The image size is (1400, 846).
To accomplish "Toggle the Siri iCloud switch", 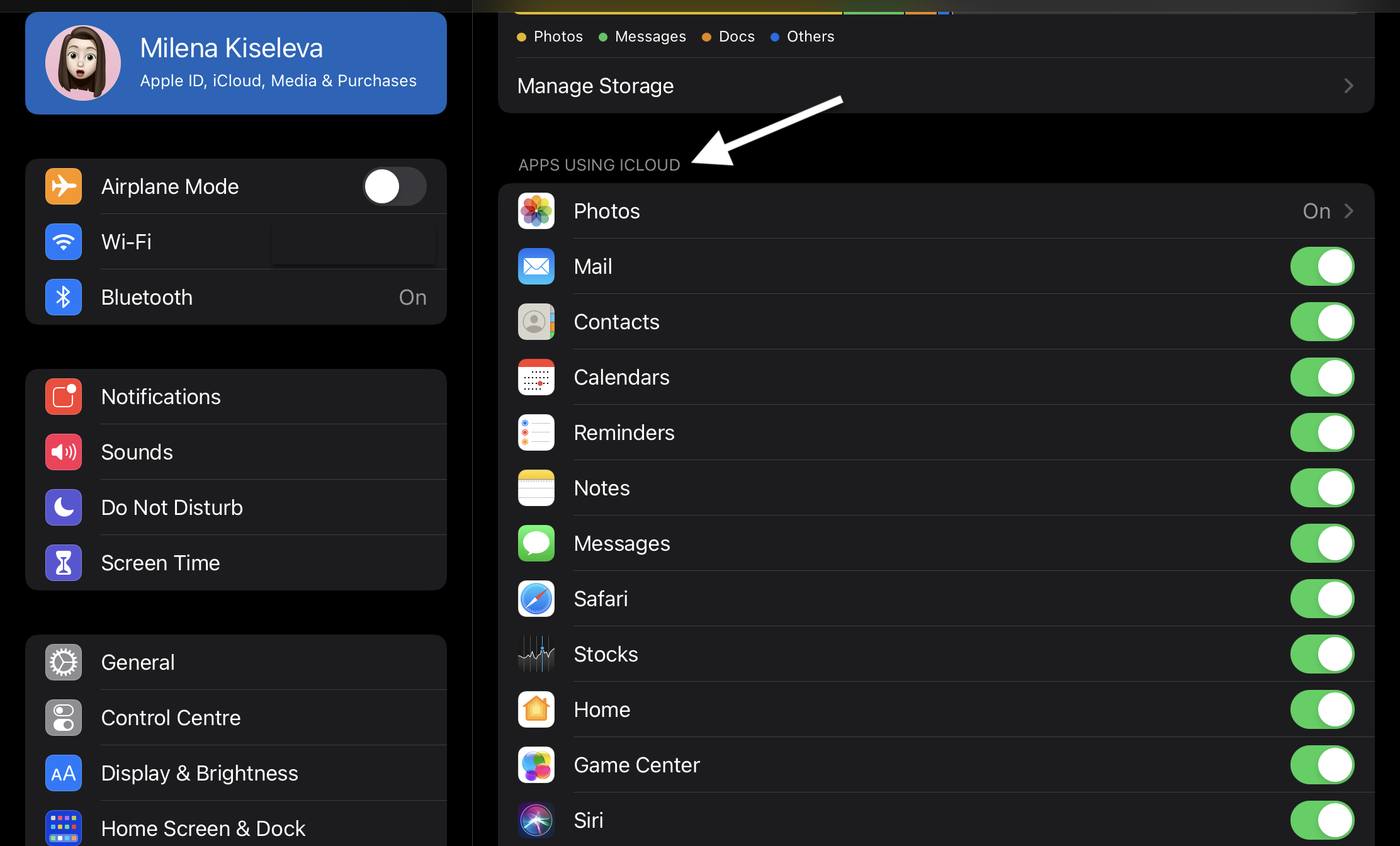I will point(1322,820).
